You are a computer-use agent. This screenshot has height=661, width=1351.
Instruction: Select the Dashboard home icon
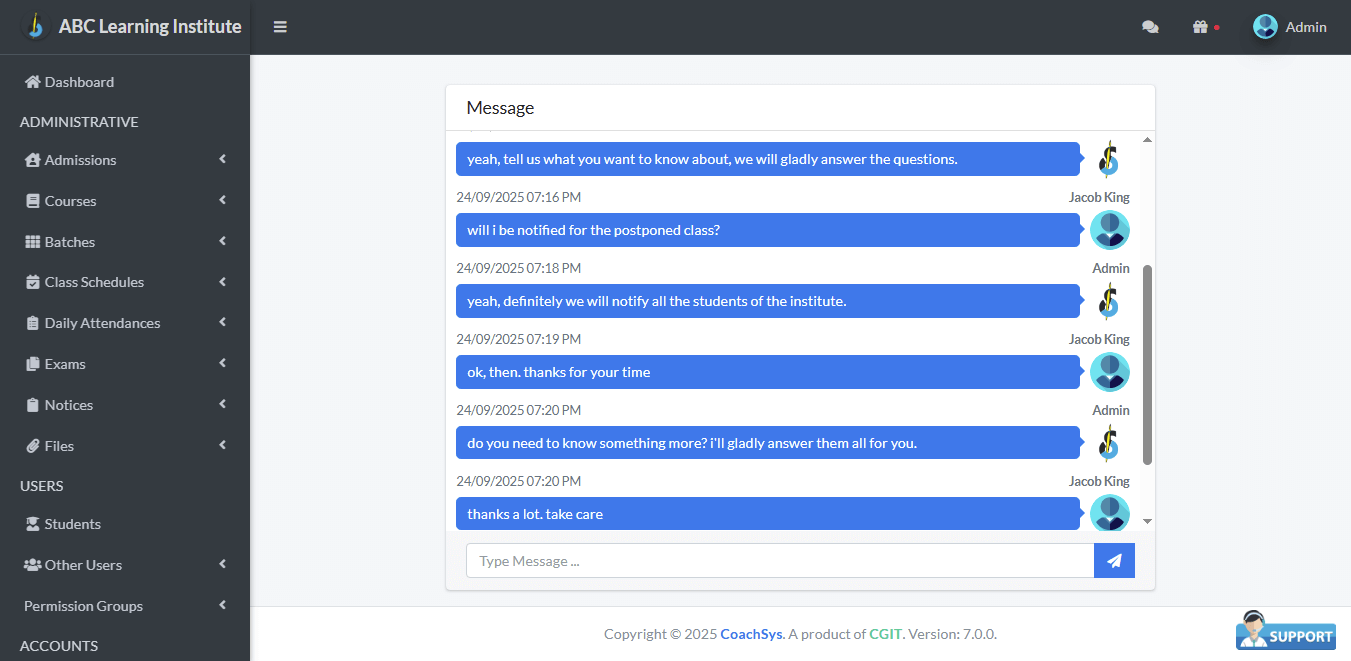[34, 82]
